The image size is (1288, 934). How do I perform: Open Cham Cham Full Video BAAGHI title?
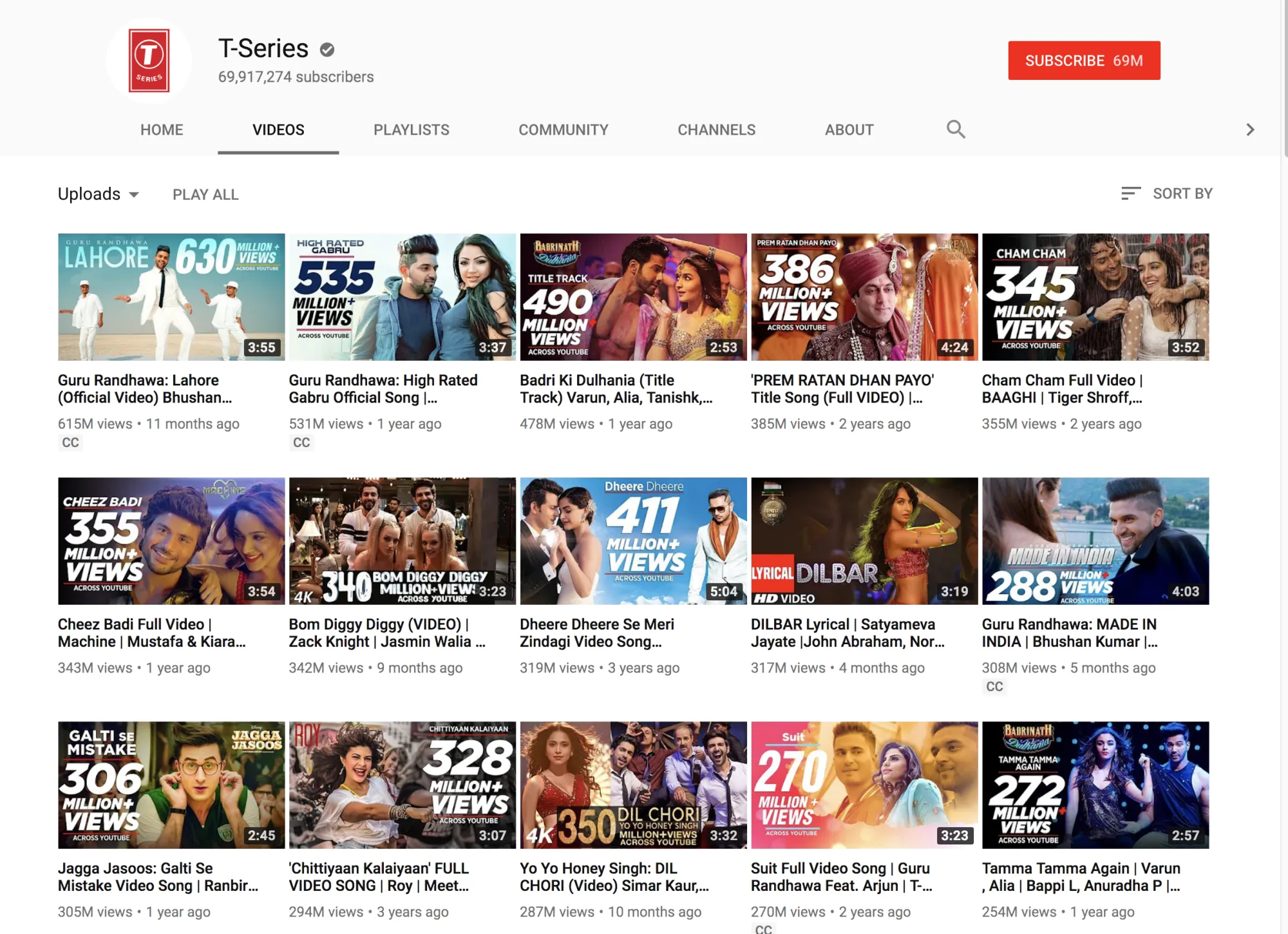[1063, 389]
